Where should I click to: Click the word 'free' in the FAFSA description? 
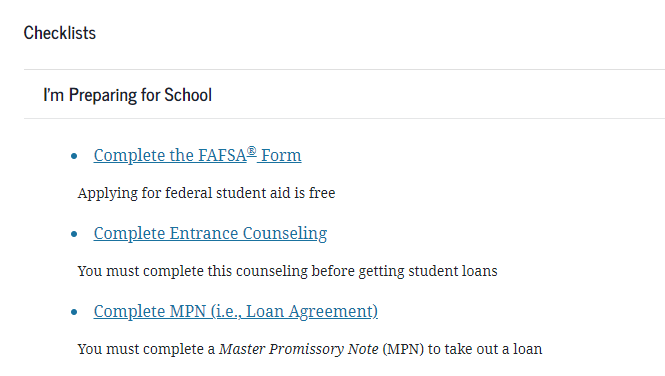pos(322,193)
